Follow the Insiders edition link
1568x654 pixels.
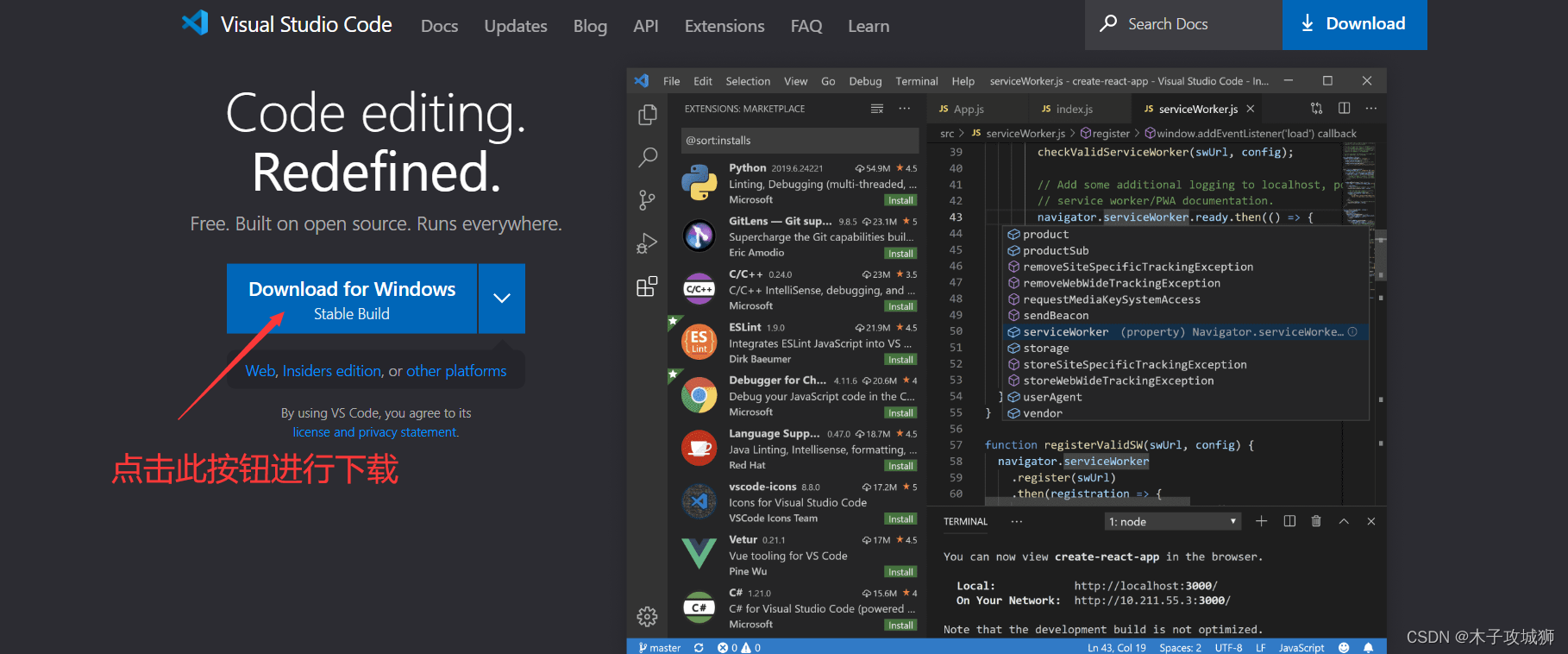(x=332, y=371)
